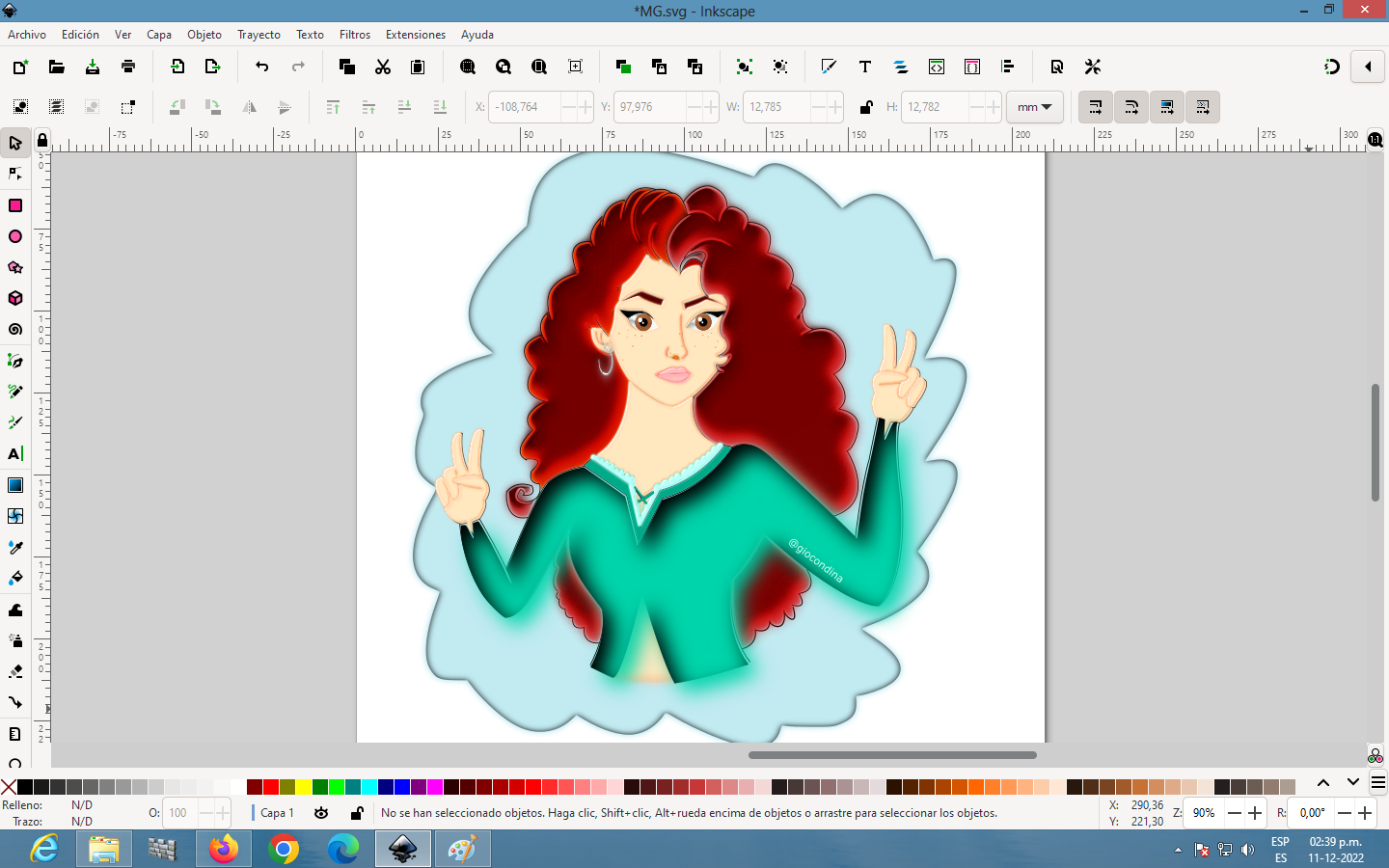This screenshot has width=1389, height=868.
Task: Create a new document icon
Action: pyautogui.click(x=20, y=67)
